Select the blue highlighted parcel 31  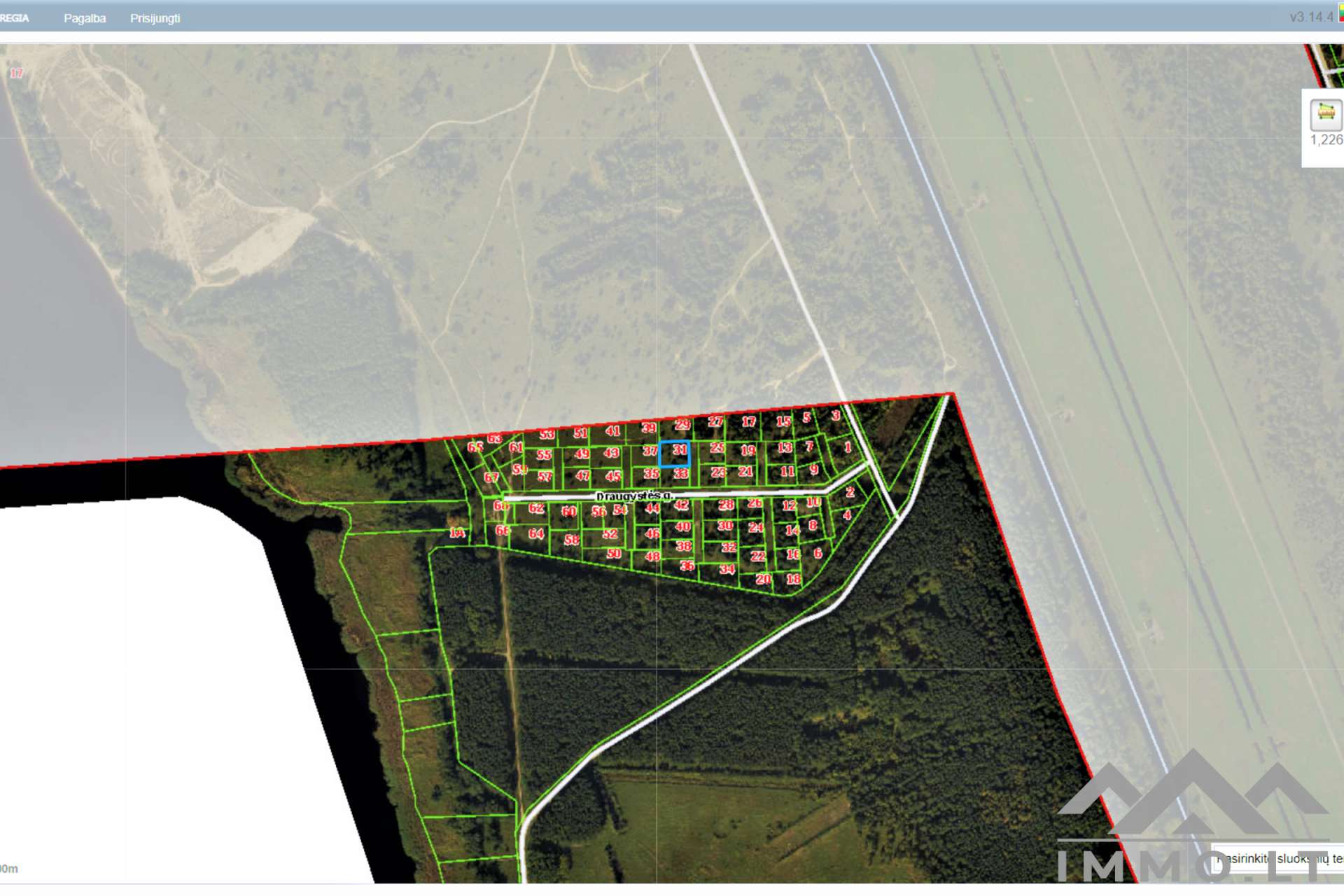point(675,454)
